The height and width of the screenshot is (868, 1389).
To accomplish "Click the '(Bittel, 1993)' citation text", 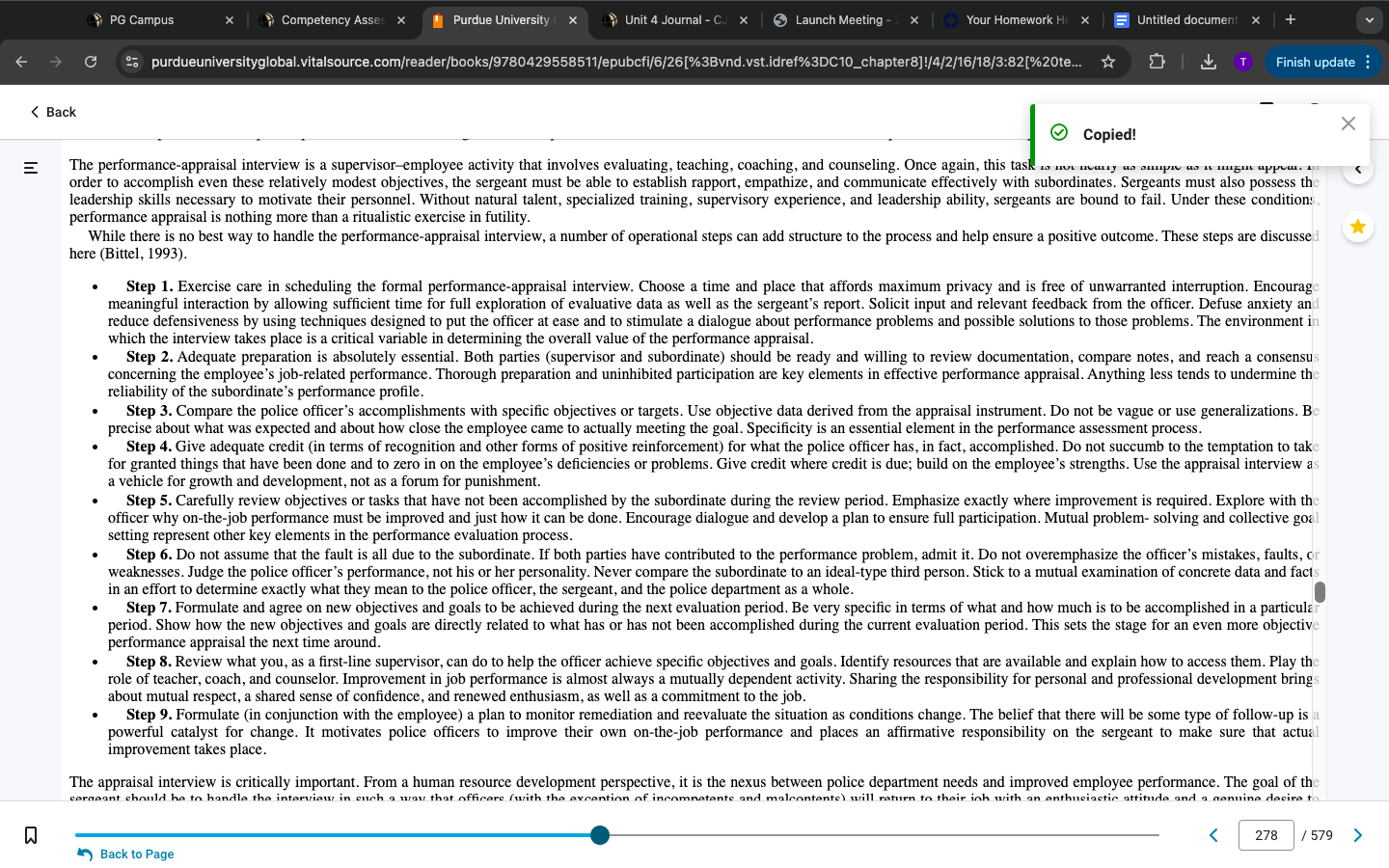I will click(x=143, y=254).
